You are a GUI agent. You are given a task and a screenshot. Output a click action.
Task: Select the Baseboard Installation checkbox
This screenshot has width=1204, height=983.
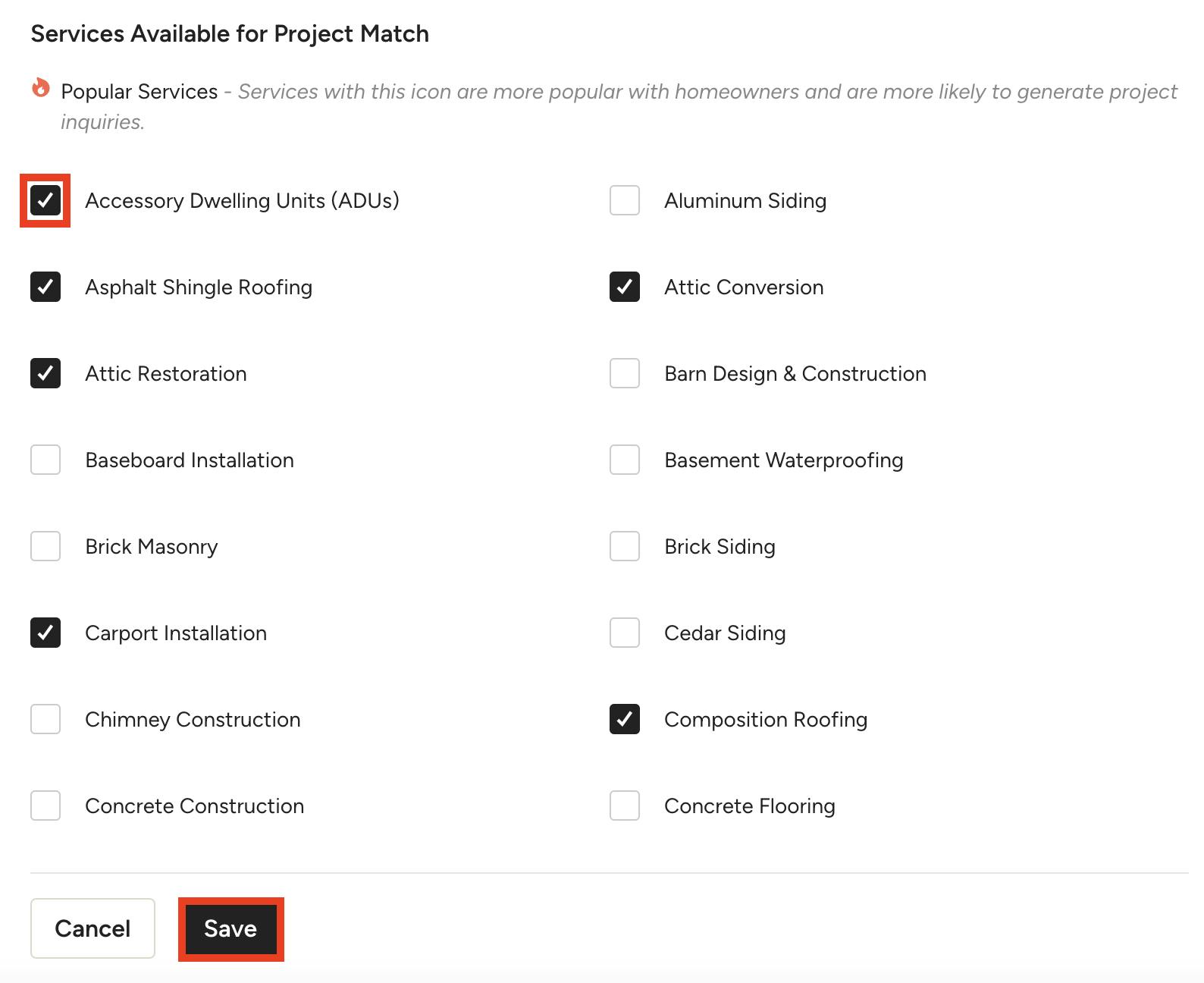(45, 460)
